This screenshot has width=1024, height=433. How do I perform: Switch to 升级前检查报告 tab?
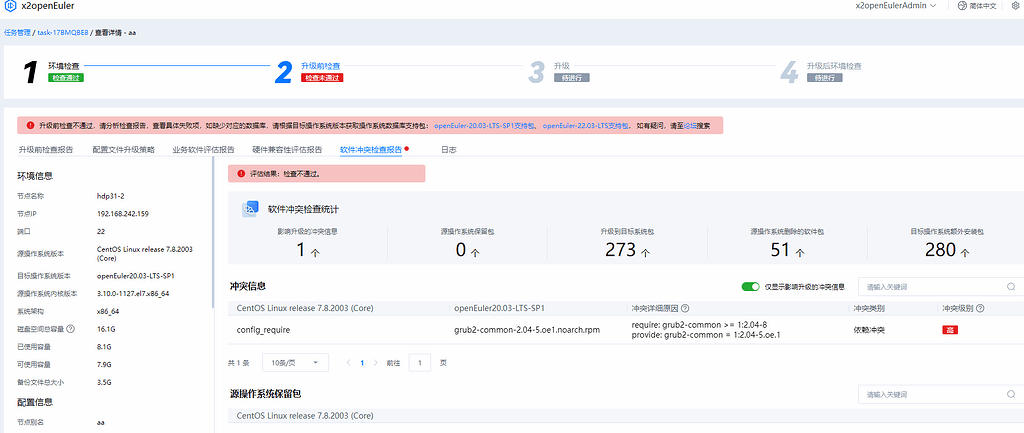45,149
